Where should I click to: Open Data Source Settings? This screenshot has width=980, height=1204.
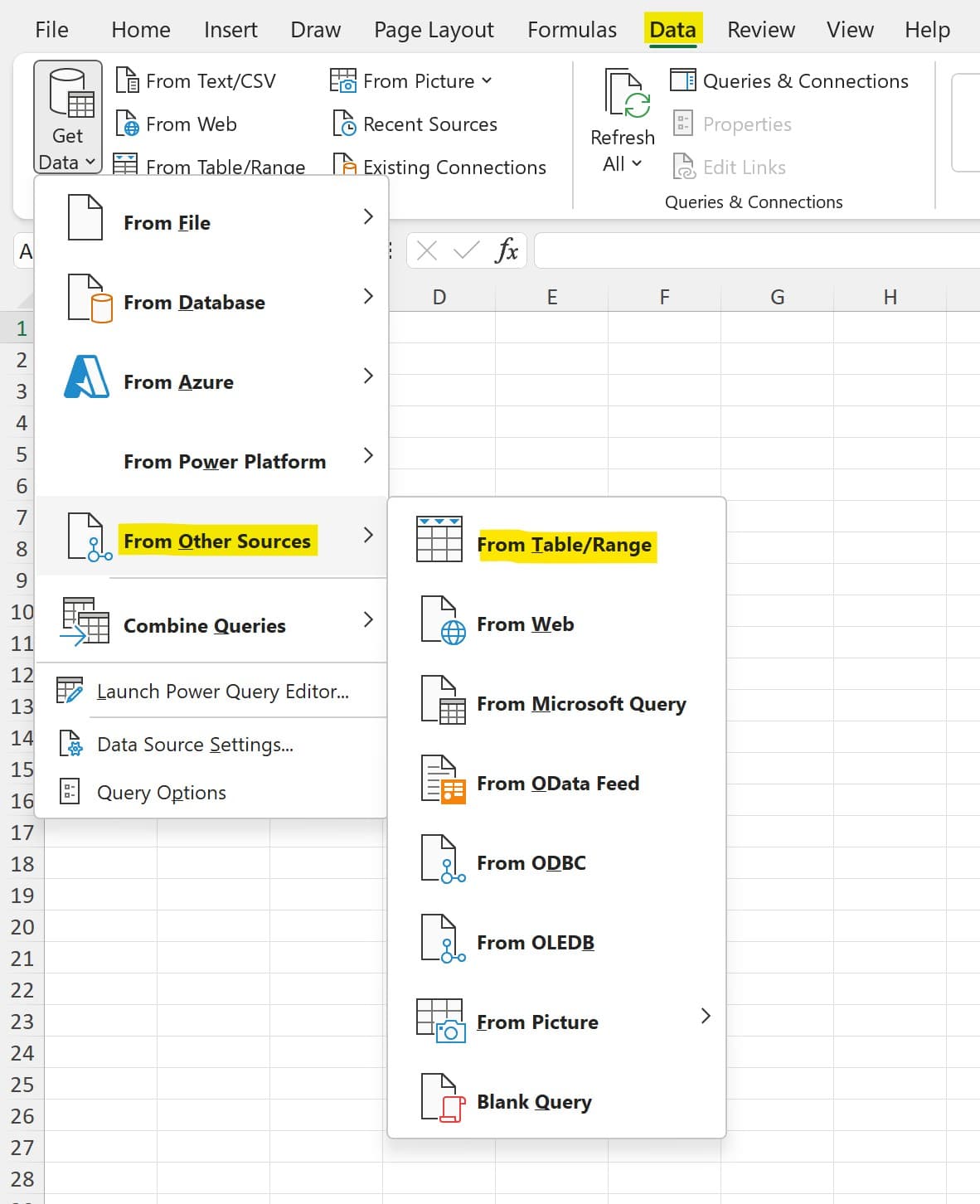click(x=196, y=744)
